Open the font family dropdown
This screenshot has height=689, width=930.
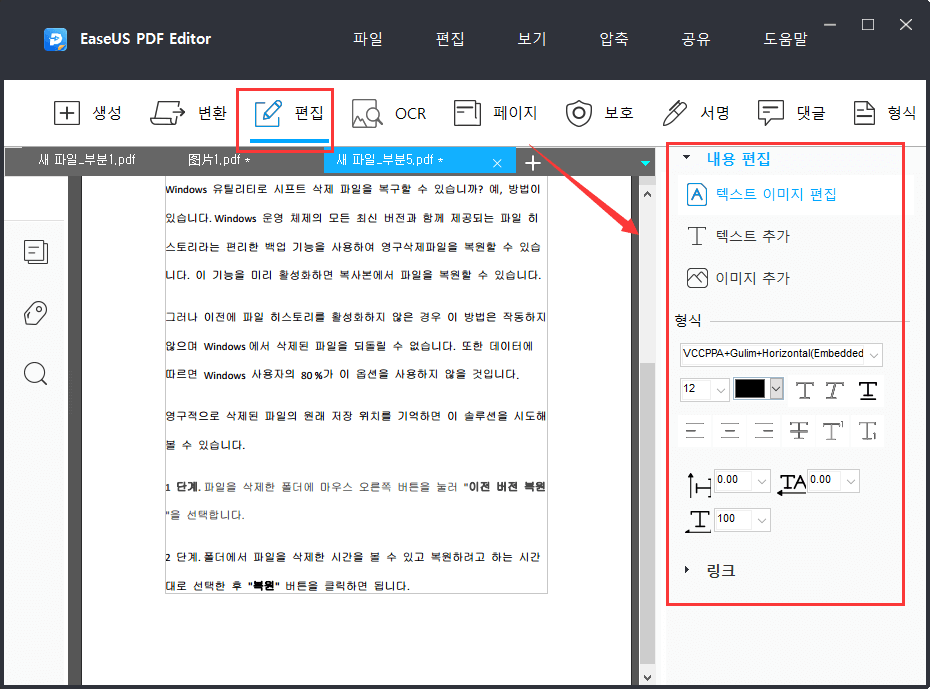coord(785,354)
